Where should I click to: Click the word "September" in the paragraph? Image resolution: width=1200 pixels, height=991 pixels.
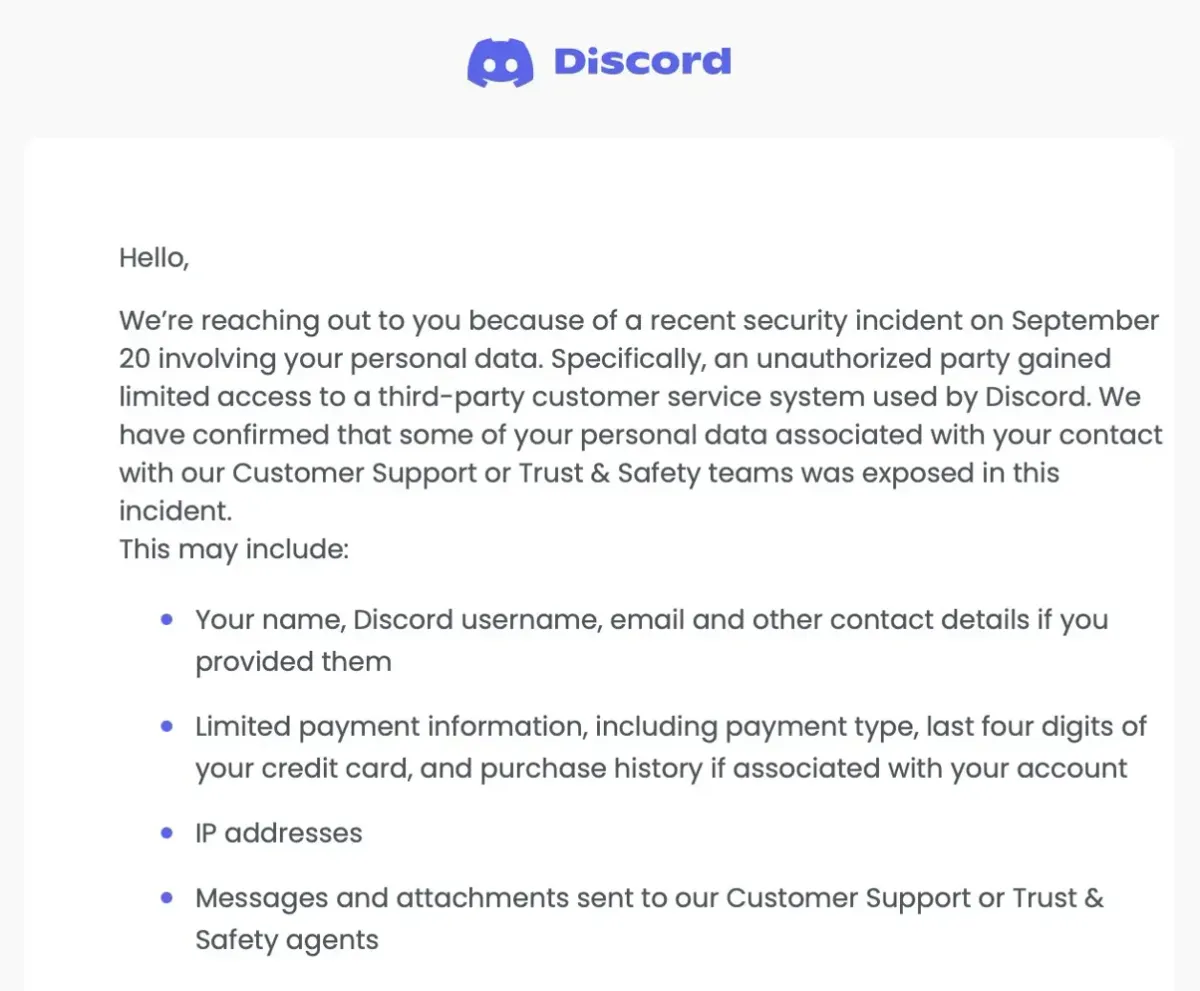[x=1086, y=321]
